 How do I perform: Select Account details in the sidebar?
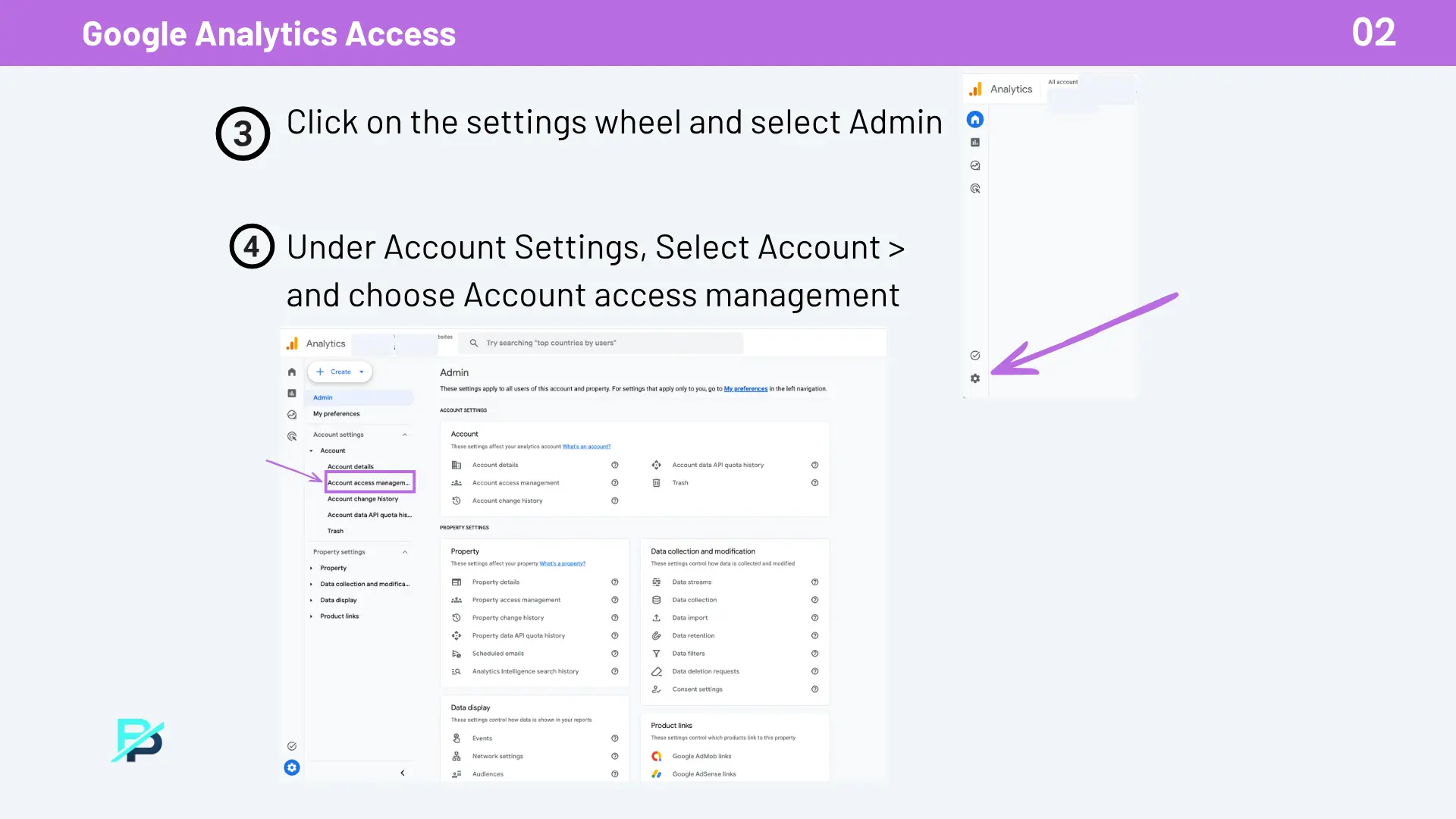(x=350, y=467)
